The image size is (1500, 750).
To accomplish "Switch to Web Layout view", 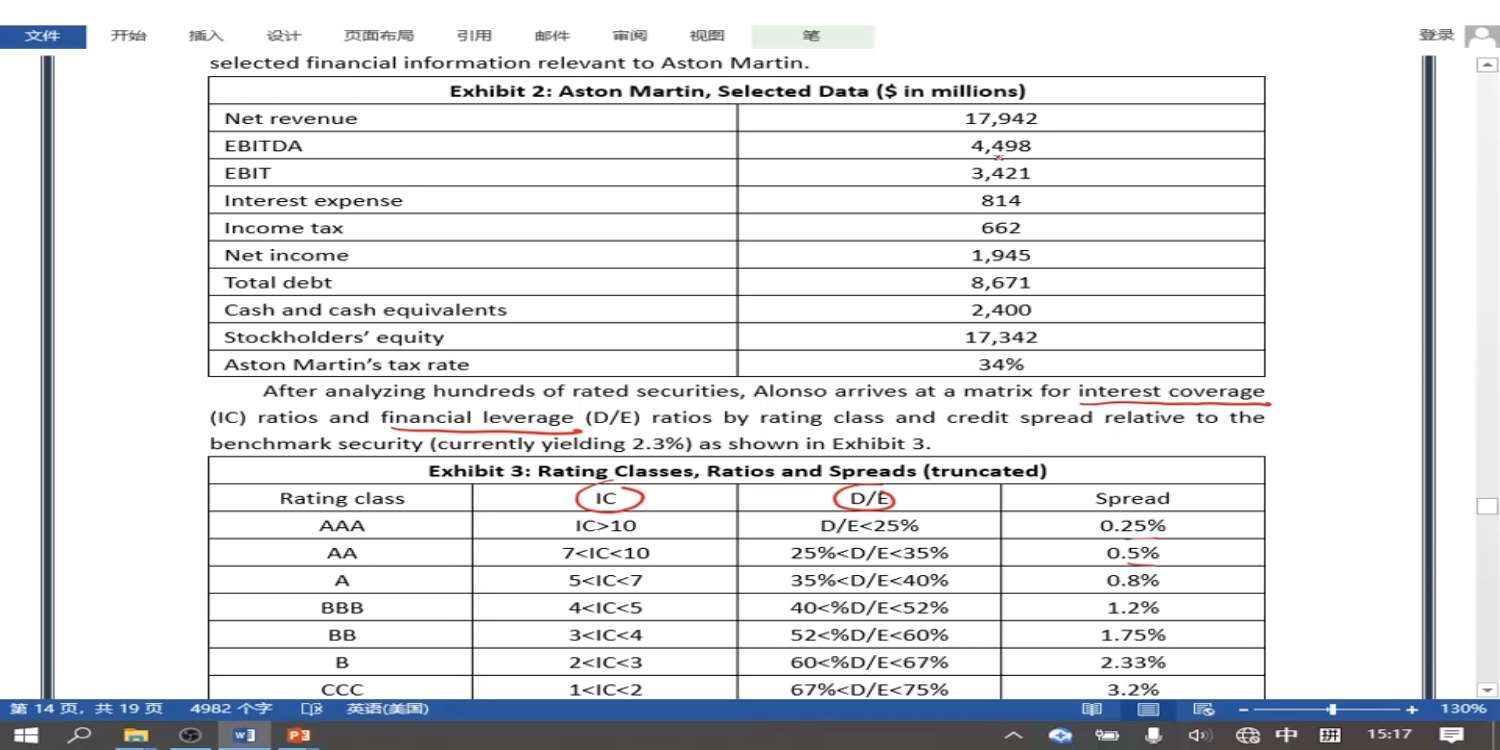I will point(1203,709).
